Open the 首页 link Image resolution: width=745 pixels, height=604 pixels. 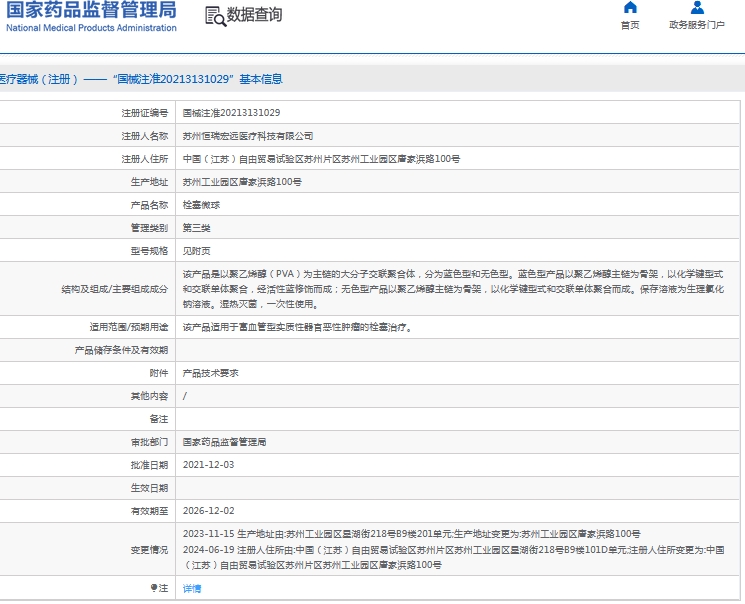click(x=630, y=25)
